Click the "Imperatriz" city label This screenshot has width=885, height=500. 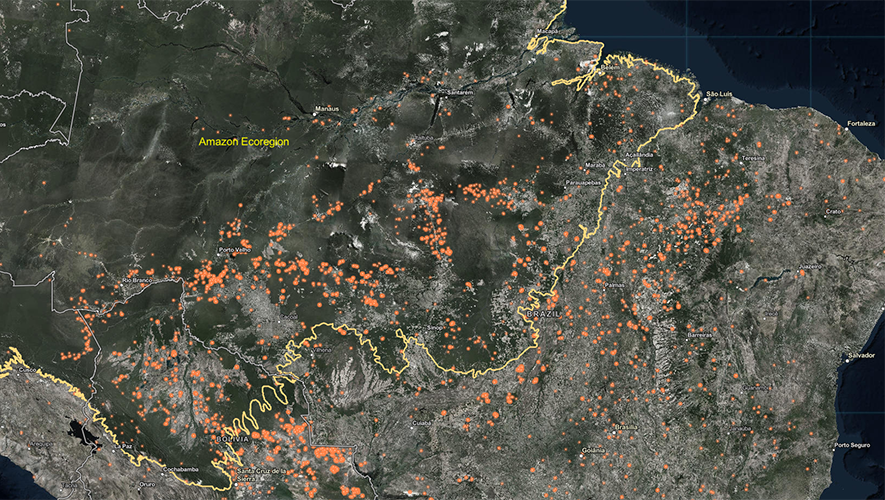[x=640, y=169]
